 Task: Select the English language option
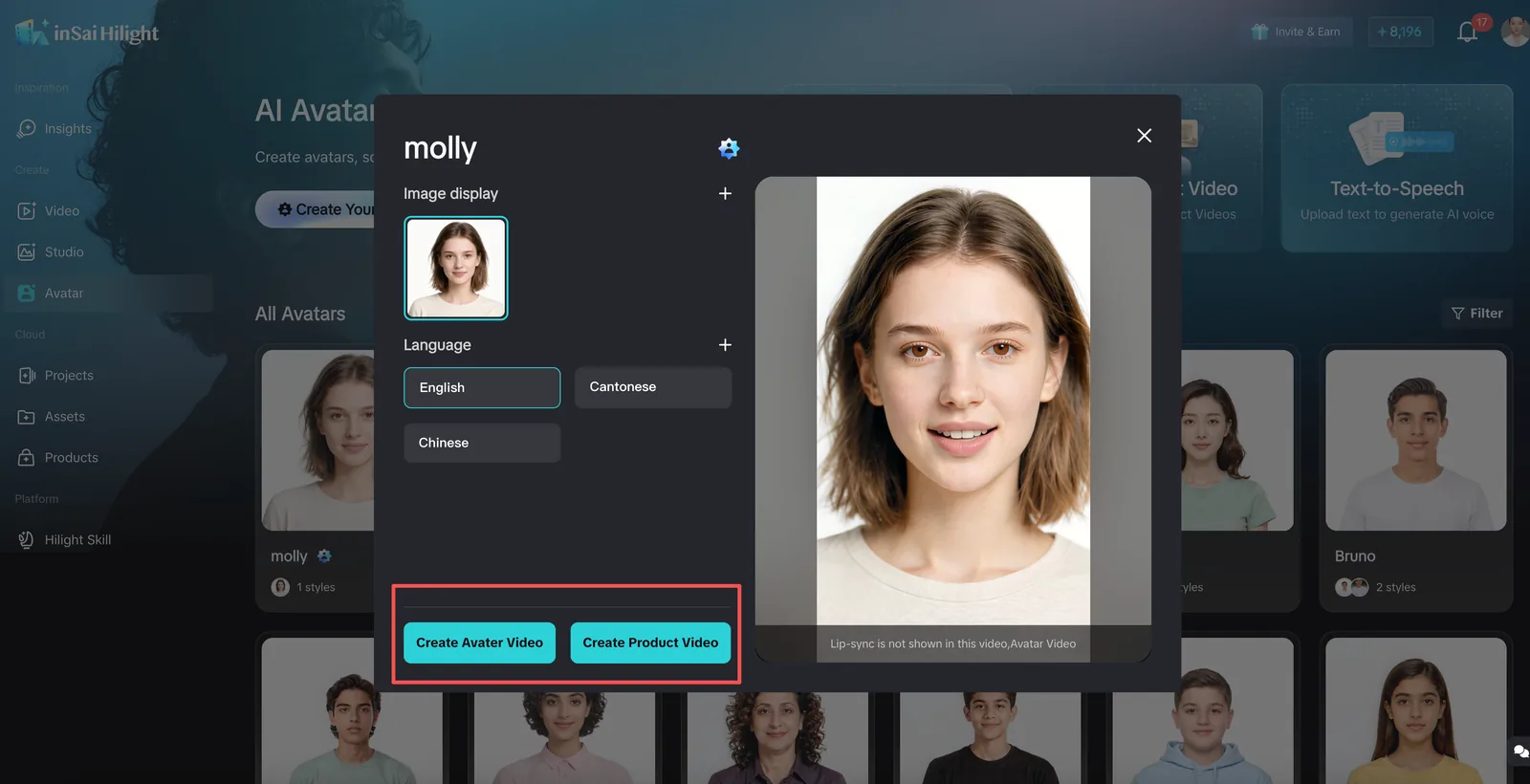pyautogui.click(x=482, y=387)
